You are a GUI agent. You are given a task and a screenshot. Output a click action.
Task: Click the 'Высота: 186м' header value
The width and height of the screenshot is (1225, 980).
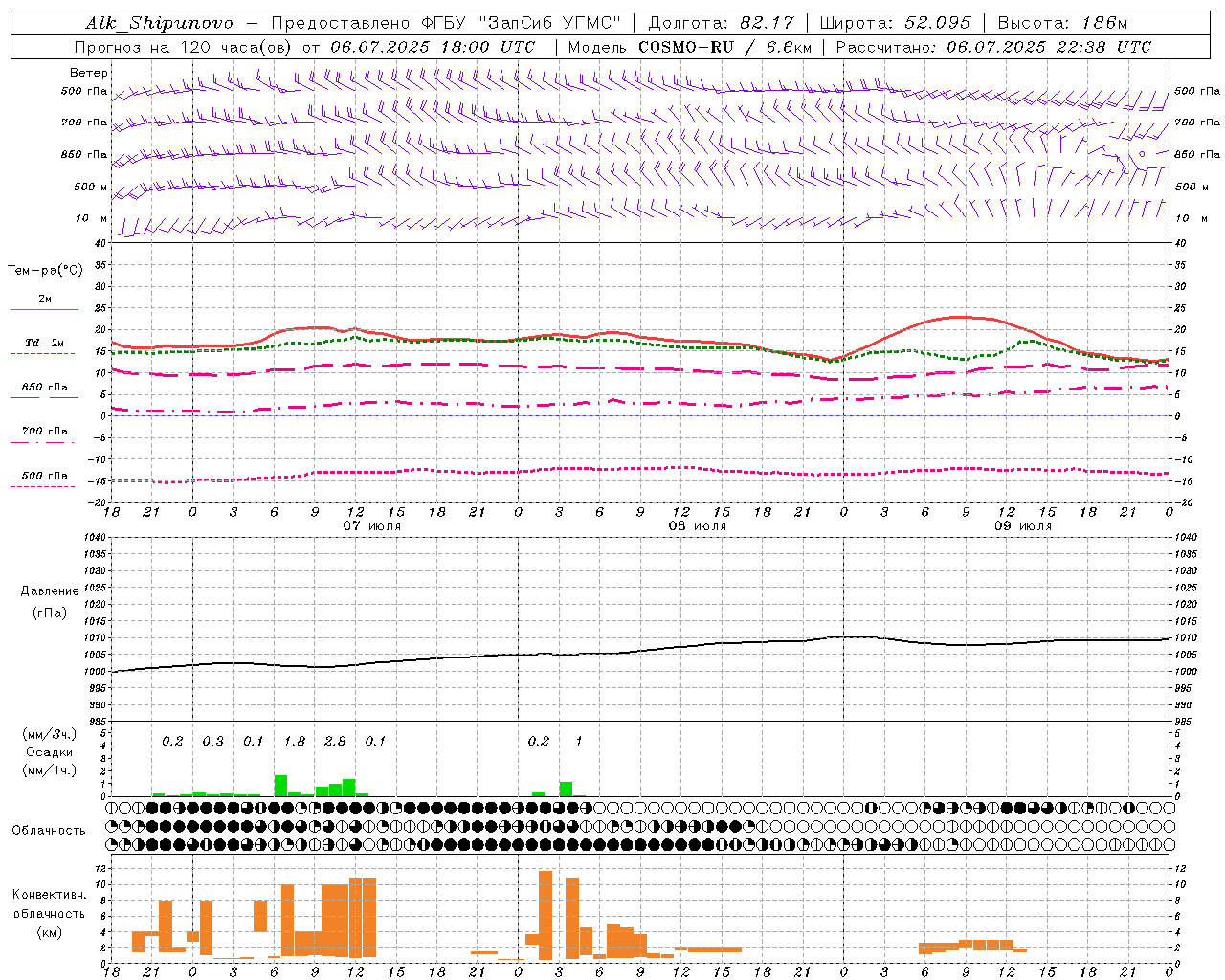(x=1062, y=23)
